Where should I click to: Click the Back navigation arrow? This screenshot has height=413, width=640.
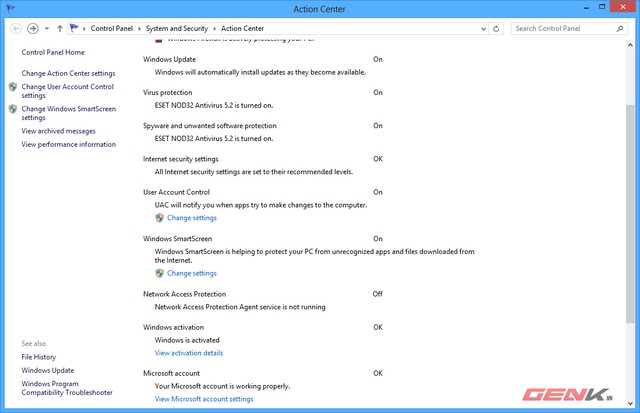point(16,29)
